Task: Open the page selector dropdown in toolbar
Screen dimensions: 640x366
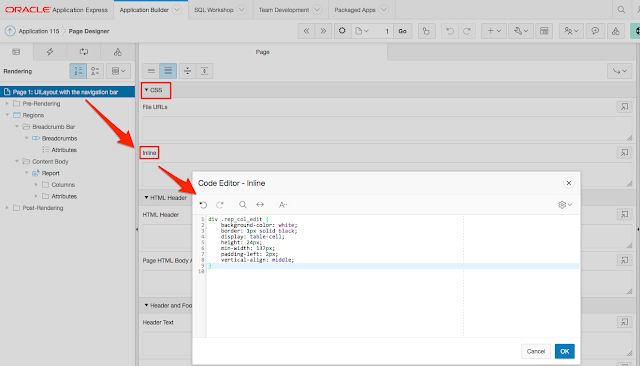Action: (362, 31)
